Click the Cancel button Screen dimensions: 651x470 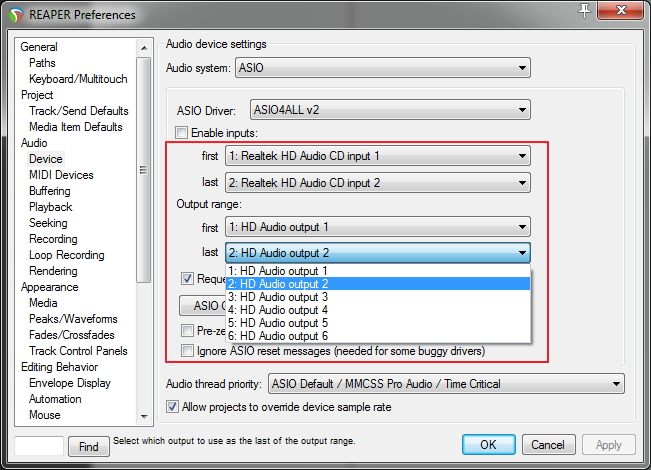click(548, 445)
